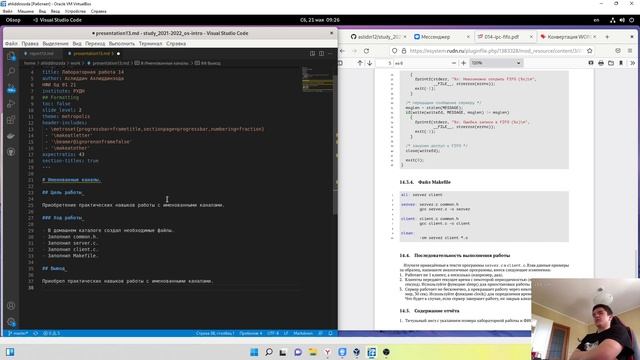The image size is (640, 360).
Task: Open the Справка menu in VS Code
Action: tap(176, 44)
